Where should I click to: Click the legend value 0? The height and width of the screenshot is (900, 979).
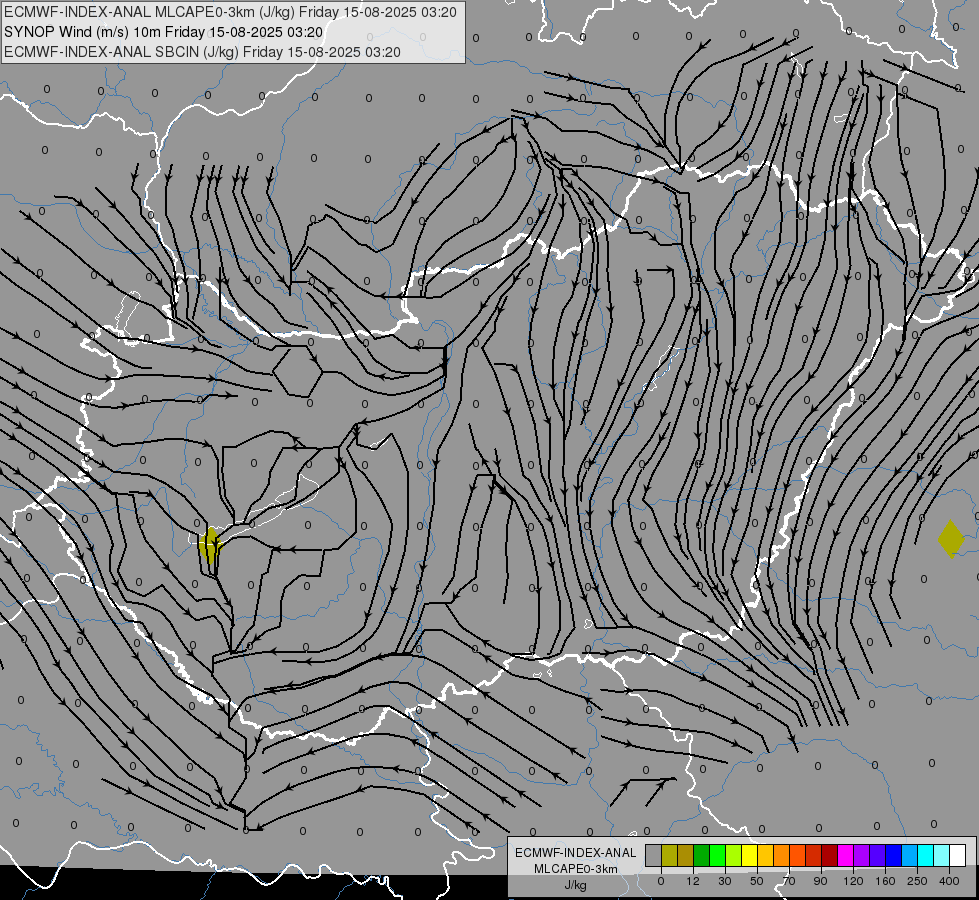point(661,881)
